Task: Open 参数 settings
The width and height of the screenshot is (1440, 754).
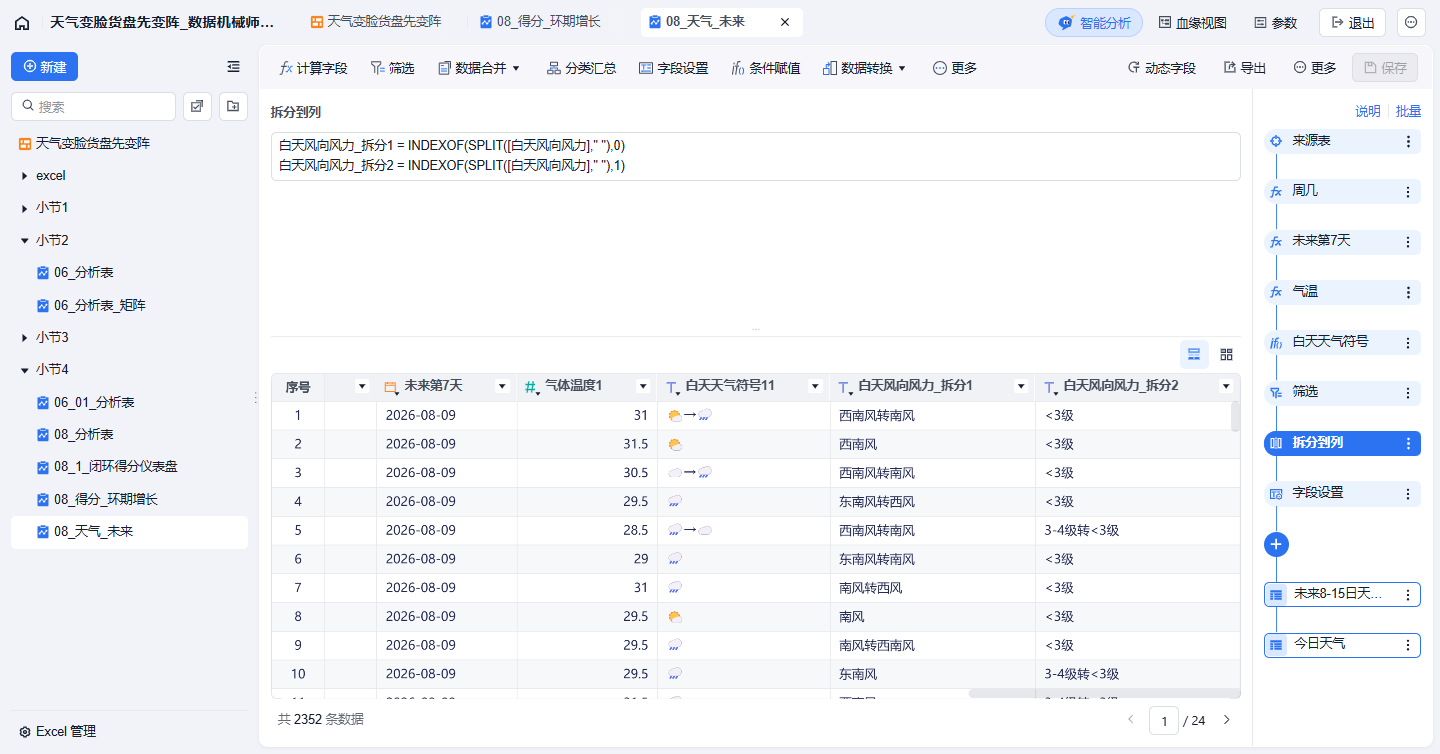Action: (1275, 22)
